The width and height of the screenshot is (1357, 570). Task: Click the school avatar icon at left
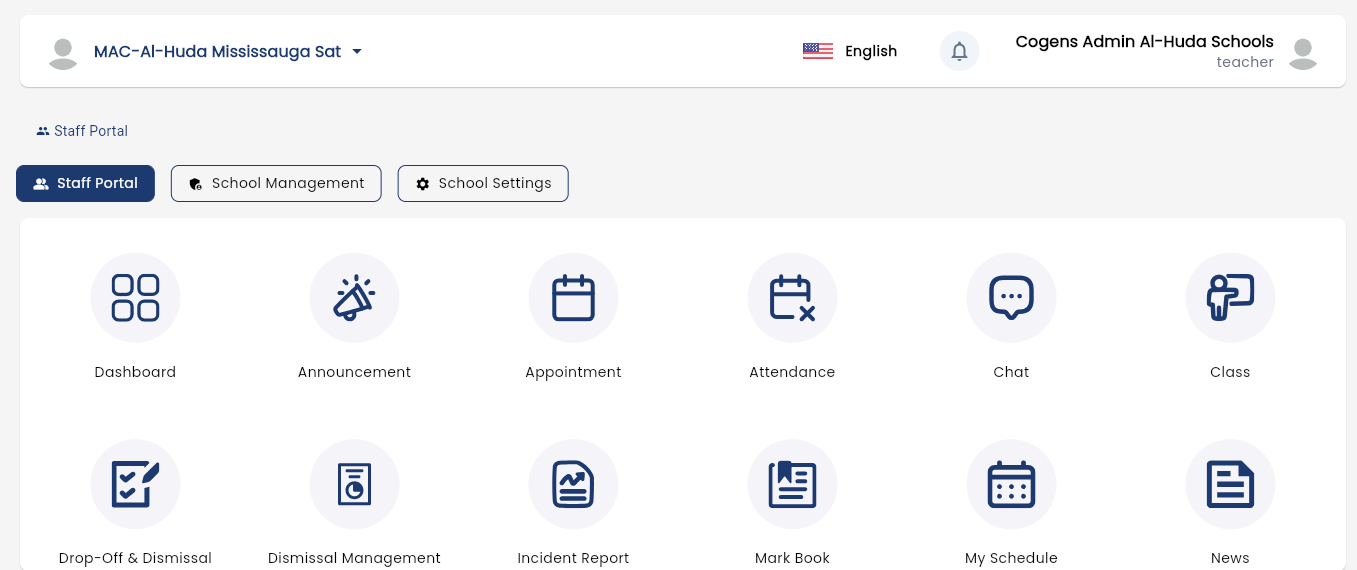[63, 53]
